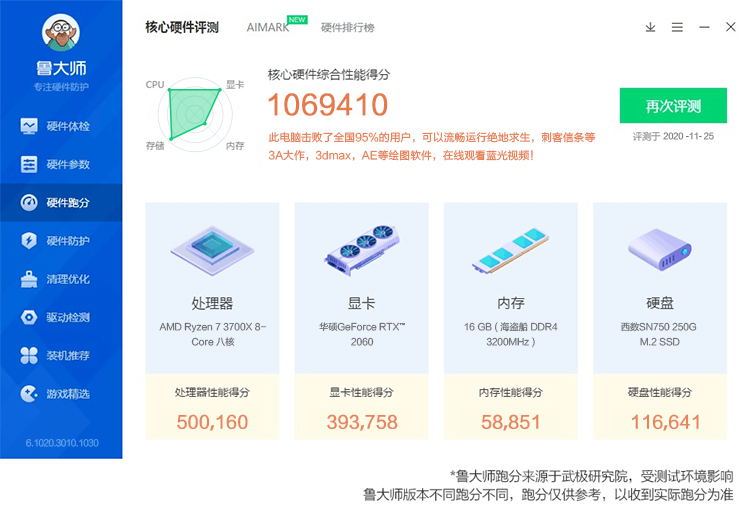Switch to 硬件排行榜 tab
750x515 pixels.
347,28
